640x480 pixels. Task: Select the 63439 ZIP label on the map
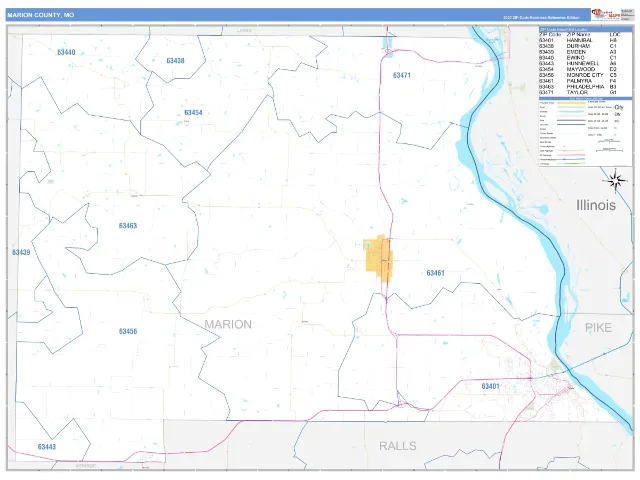[21, 252]
